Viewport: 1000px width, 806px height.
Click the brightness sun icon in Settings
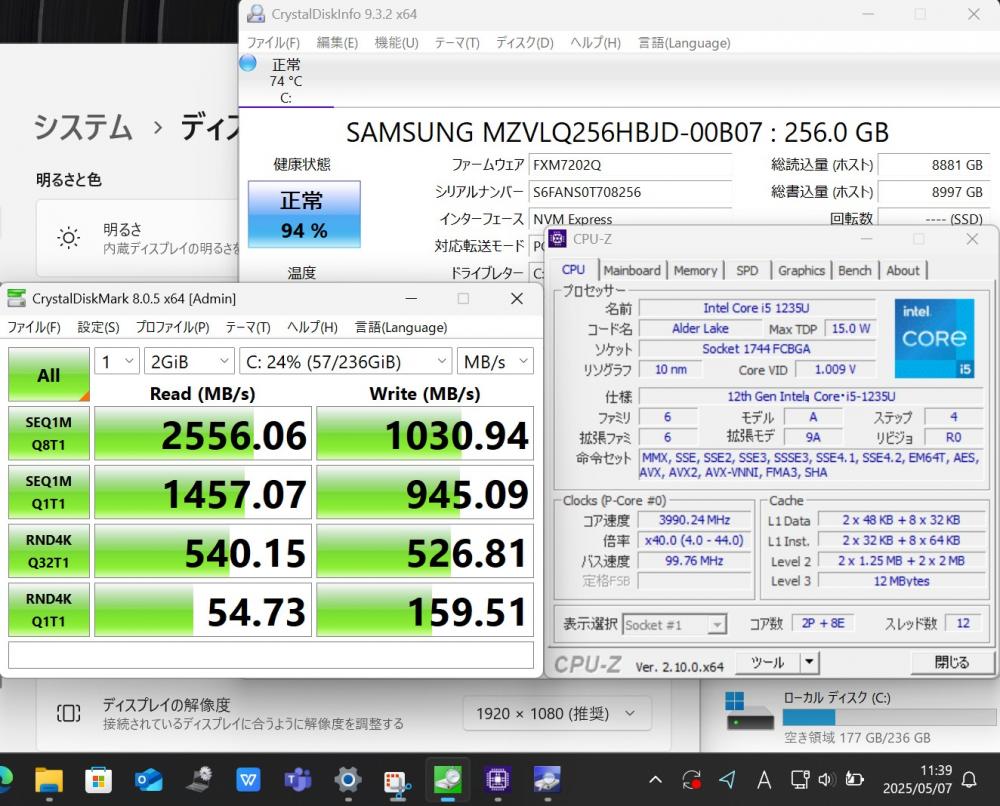tap(69, 238)
